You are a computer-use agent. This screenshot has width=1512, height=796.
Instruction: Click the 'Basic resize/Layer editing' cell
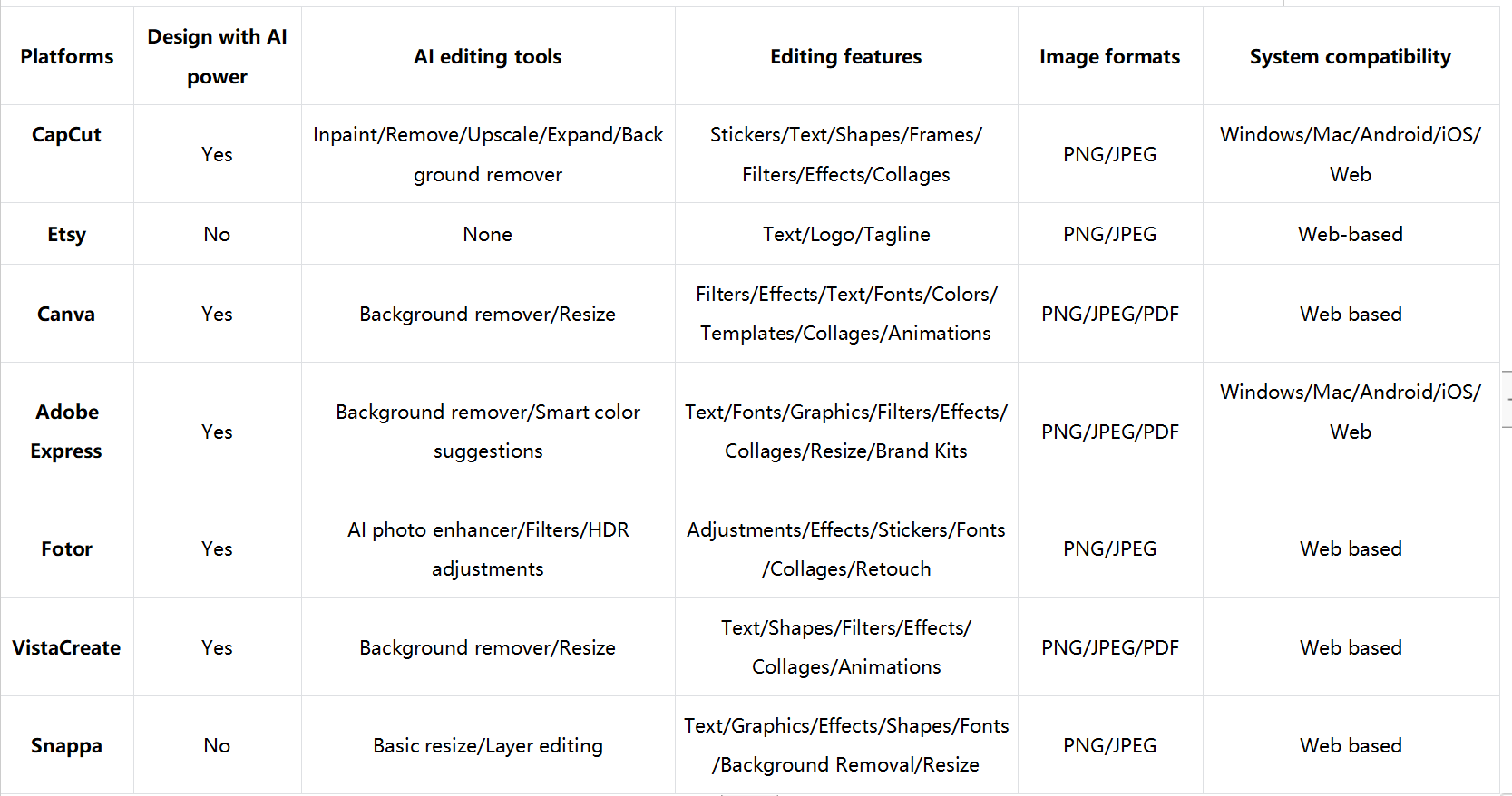488,745
